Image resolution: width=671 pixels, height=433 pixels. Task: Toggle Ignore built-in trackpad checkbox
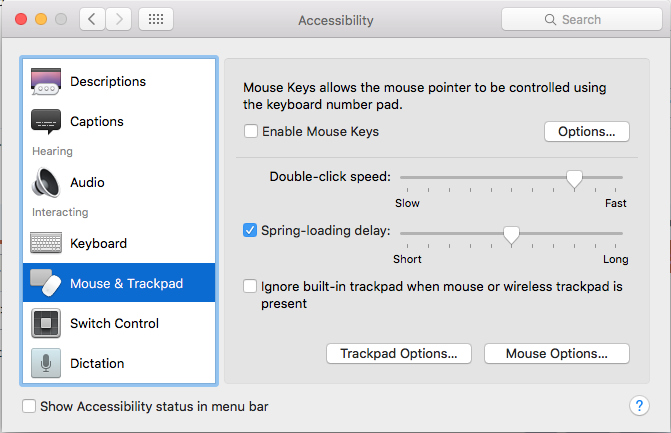click(x=251, y=286)
